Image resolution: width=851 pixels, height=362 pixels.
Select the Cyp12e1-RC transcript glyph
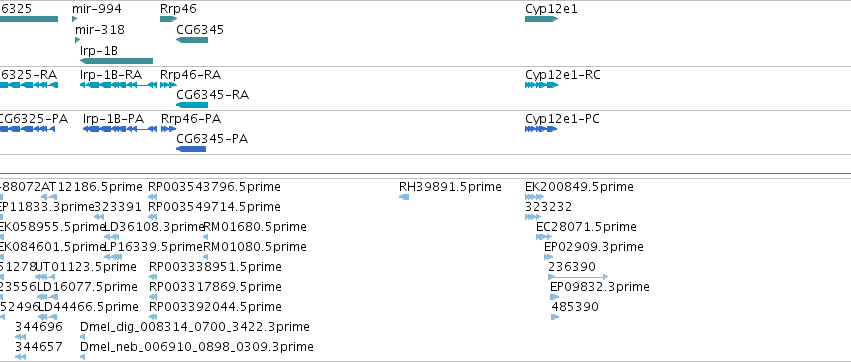pyautogui.click(x=541, y=85)
